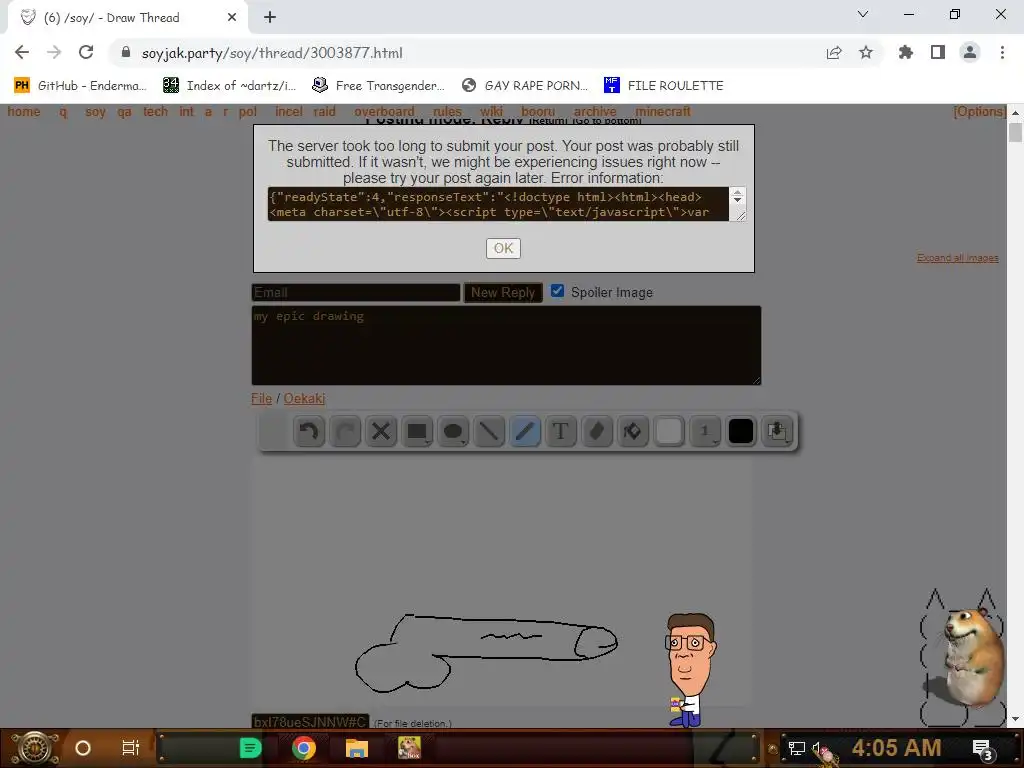Screen dimensions: 1024x768
Task: Open the Windows Start button
Action: coord(34,748)
